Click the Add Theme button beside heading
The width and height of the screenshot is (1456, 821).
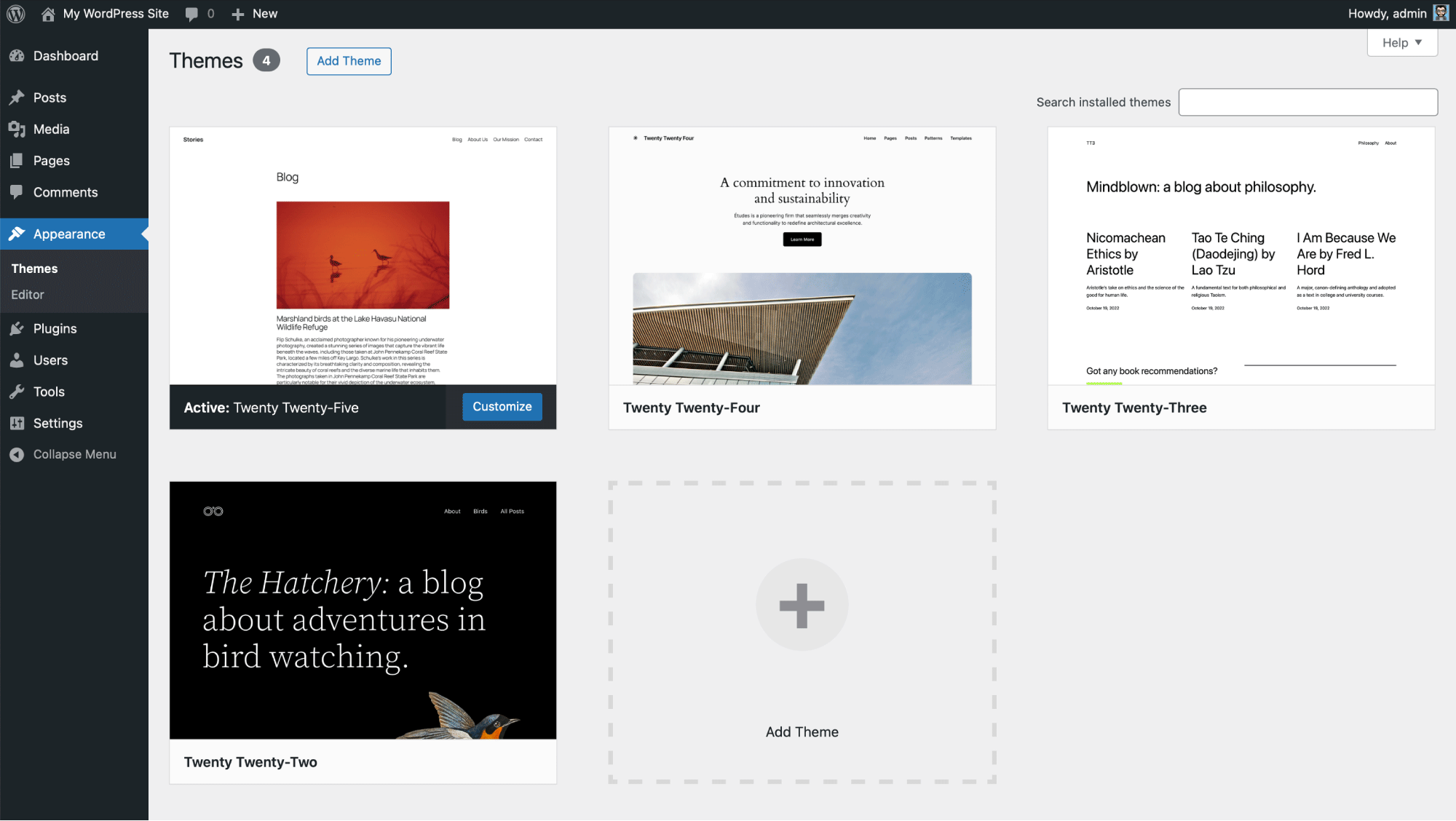coord(349,61)
